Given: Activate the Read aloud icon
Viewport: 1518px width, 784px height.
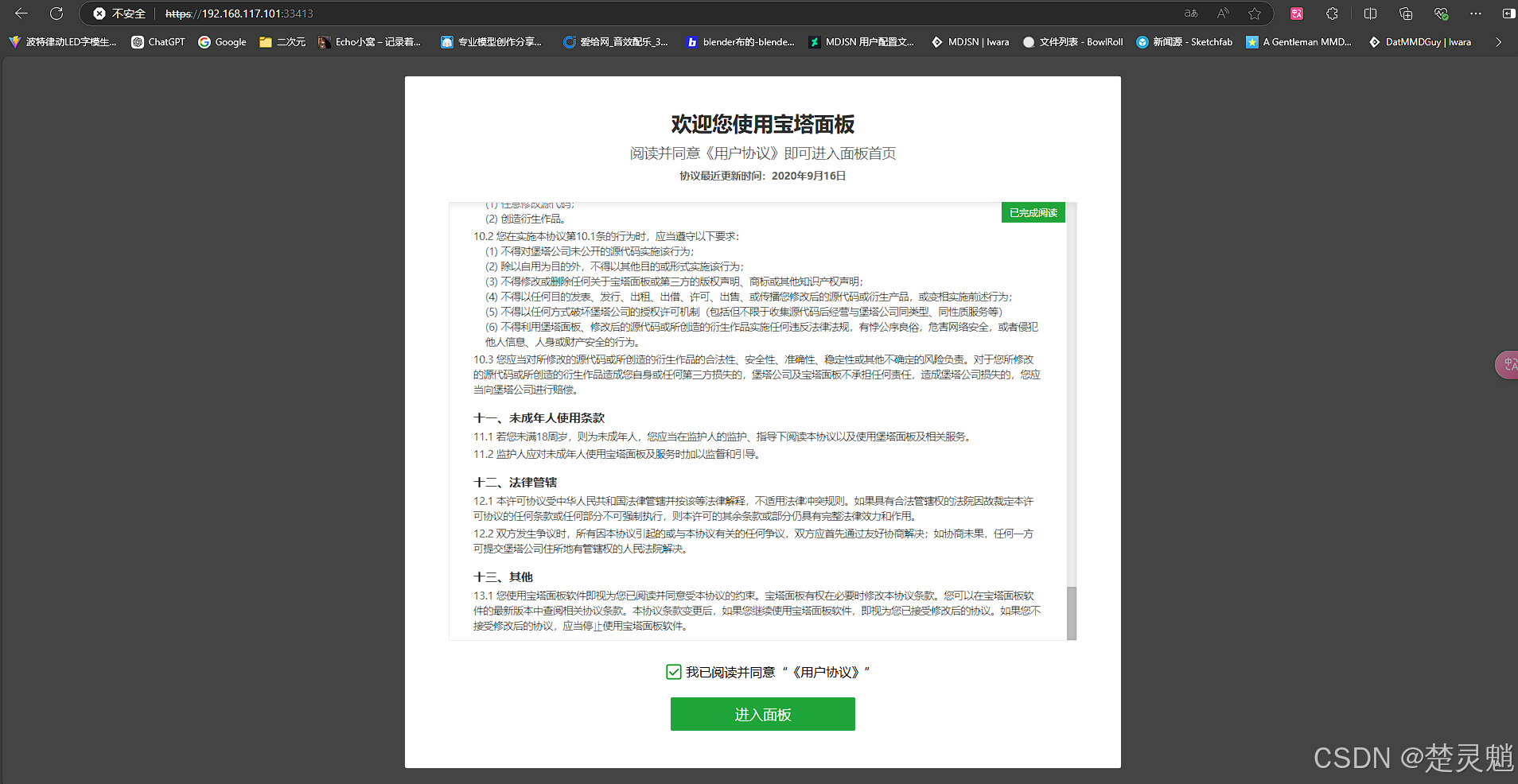Looking at the screenshot, I should coord(1223,14).
